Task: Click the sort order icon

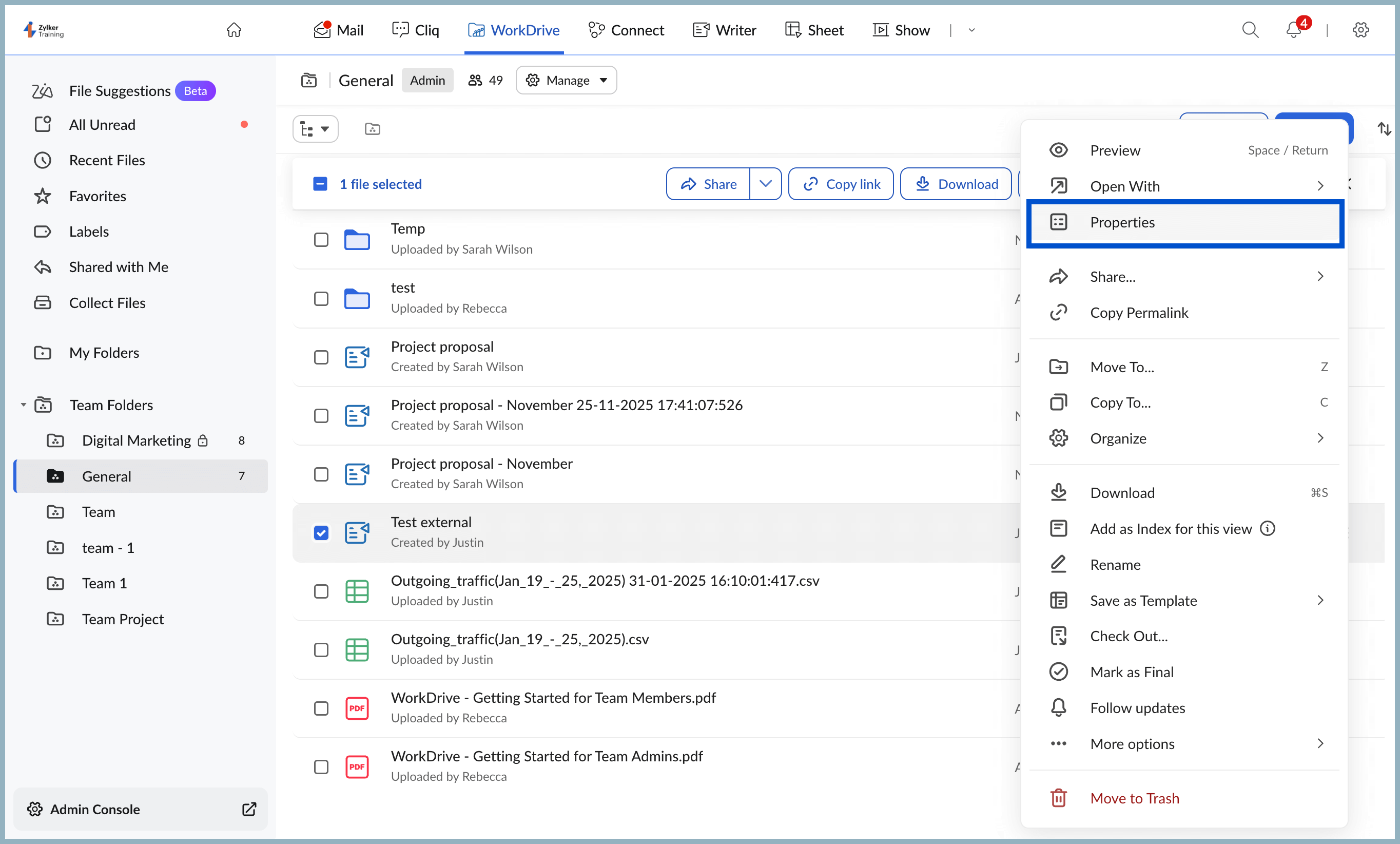Action: (x=1385, y=128)
